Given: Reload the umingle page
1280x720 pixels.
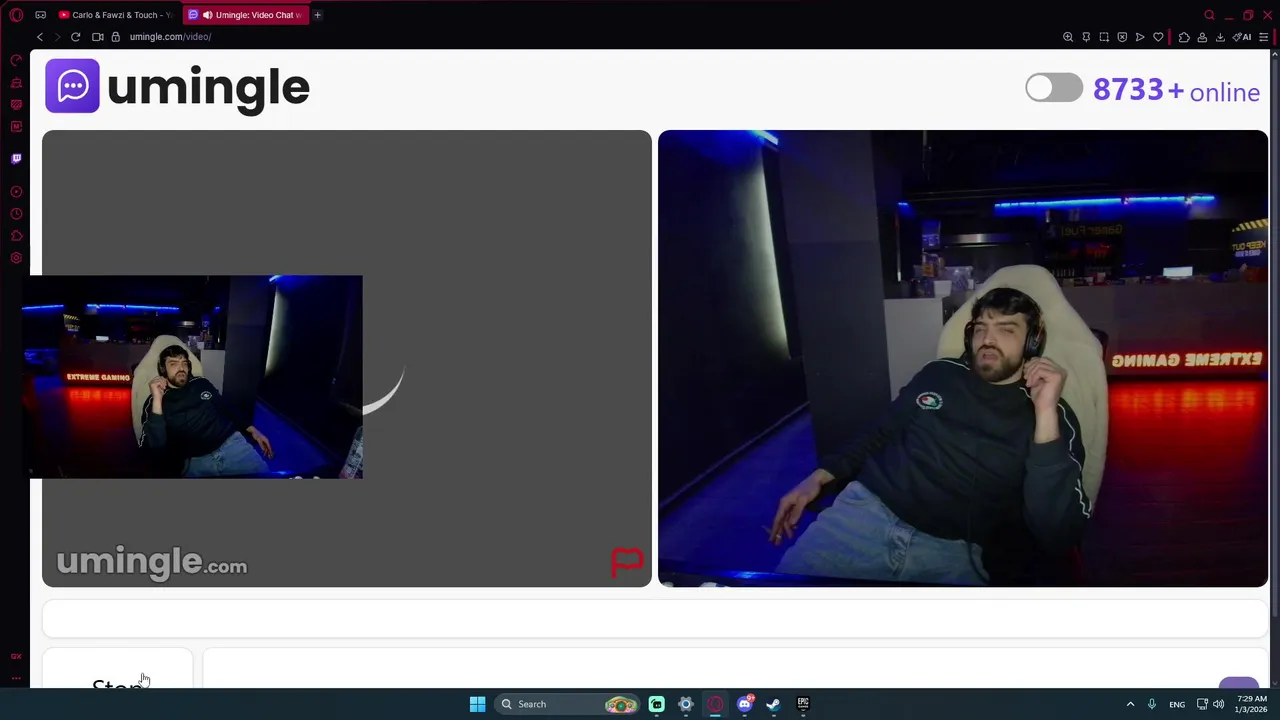Looking at the screenshot, I should pyautogui.click(x=75, y=37).
